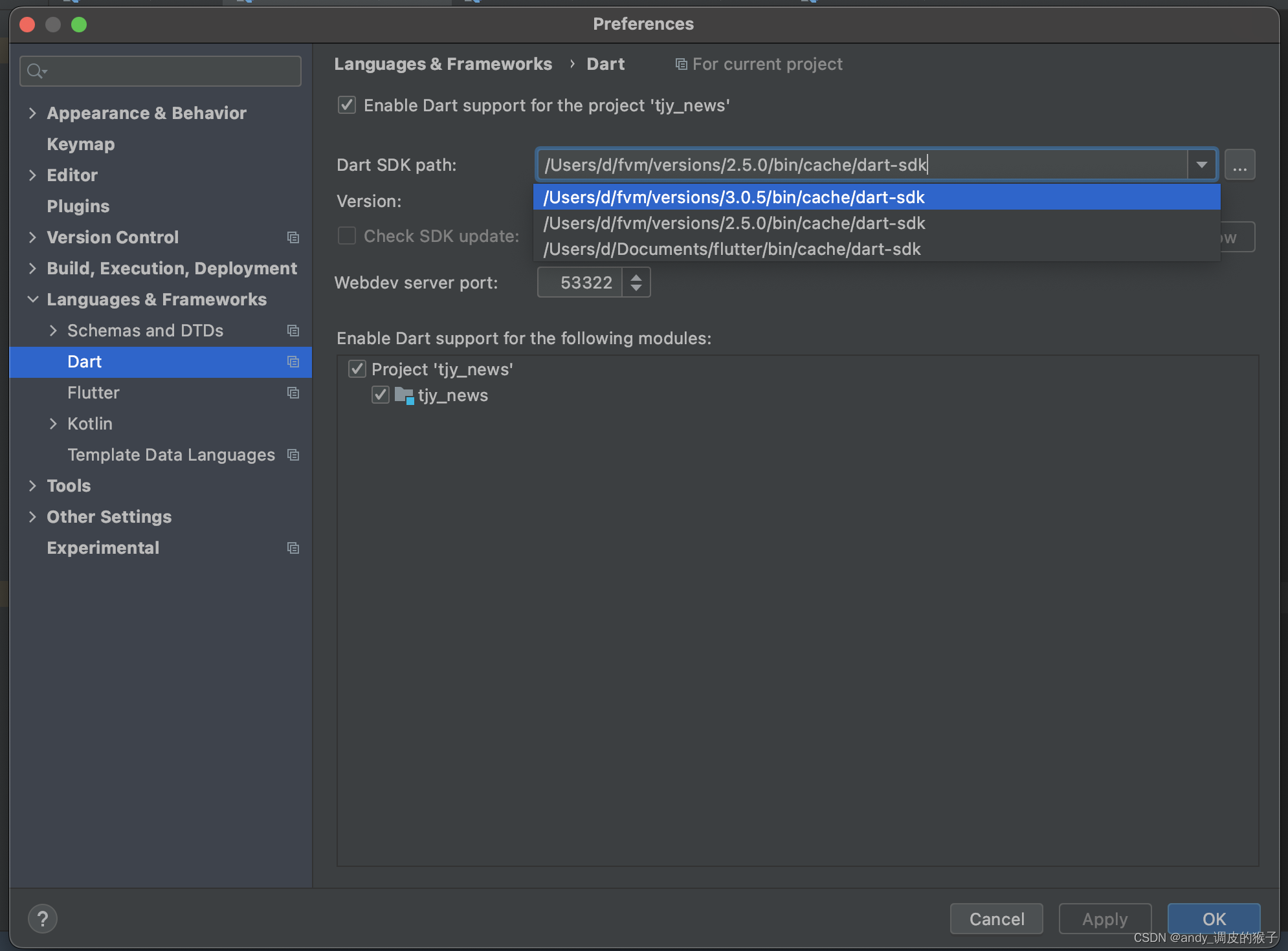The width and height of the screenshot is (1288, 951).
Task: Toggle Enable Dart support for project 'tjy_news'
Action: 347,105
